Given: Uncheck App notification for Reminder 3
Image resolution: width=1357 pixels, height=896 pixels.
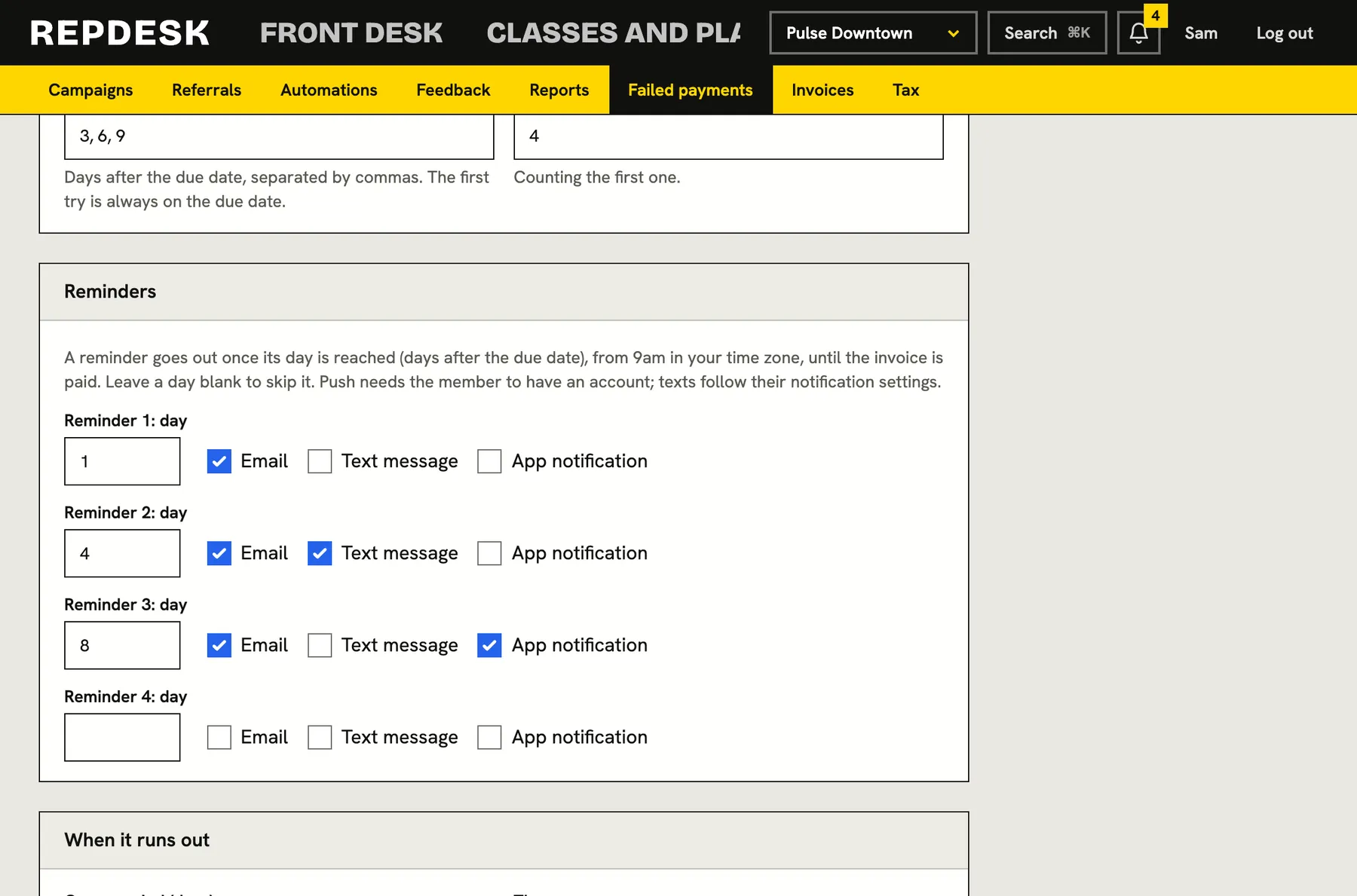Looking at the screenshot, I should [489, 645].
